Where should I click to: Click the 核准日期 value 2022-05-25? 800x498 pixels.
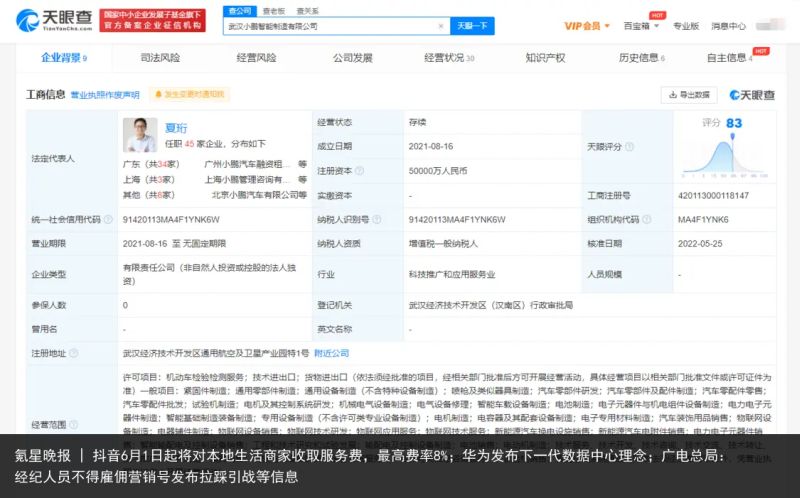pyautogui.click(x=699, y=243)
